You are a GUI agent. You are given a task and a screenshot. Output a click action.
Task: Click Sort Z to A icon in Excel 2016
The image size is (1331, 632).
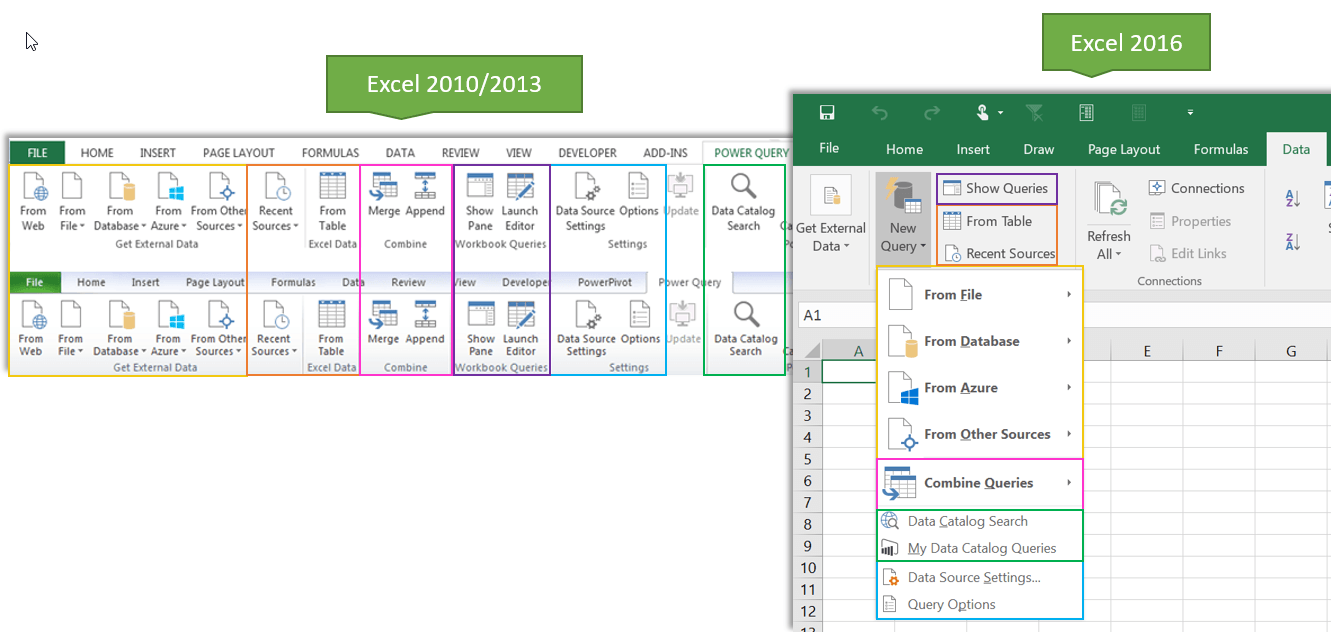pyautogui.click(x=1291, y=240)
